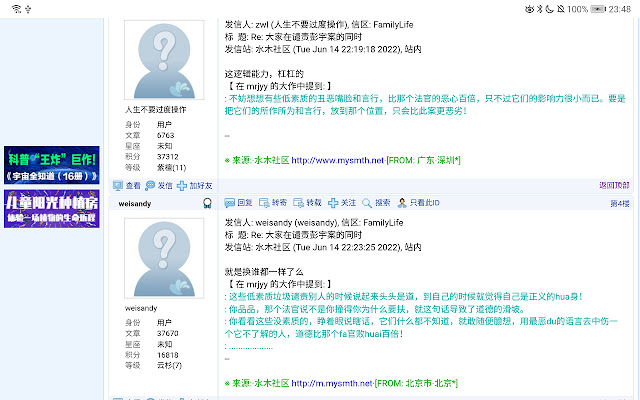Open the 儿童阳光种植房 ad banner
The image size is (640, 400).
pyautogui.click(x=52, y=209)
